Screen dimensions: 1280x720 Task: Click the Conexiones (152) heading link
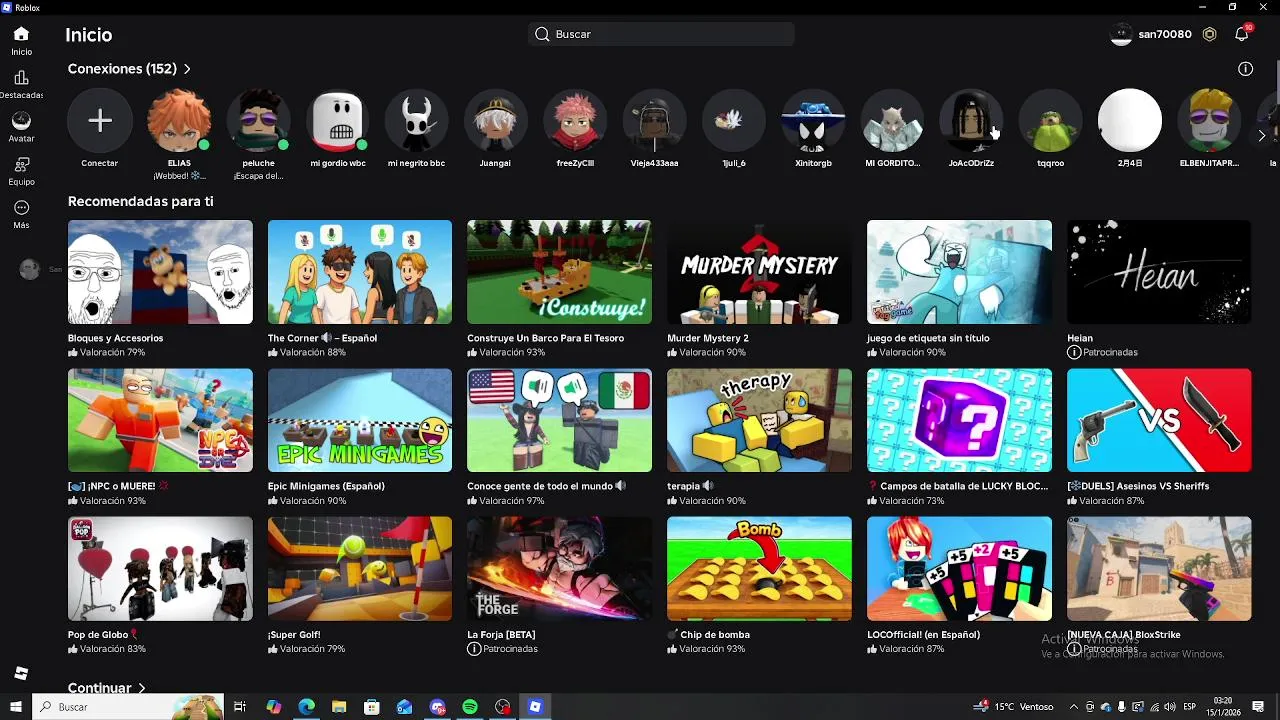122,69
